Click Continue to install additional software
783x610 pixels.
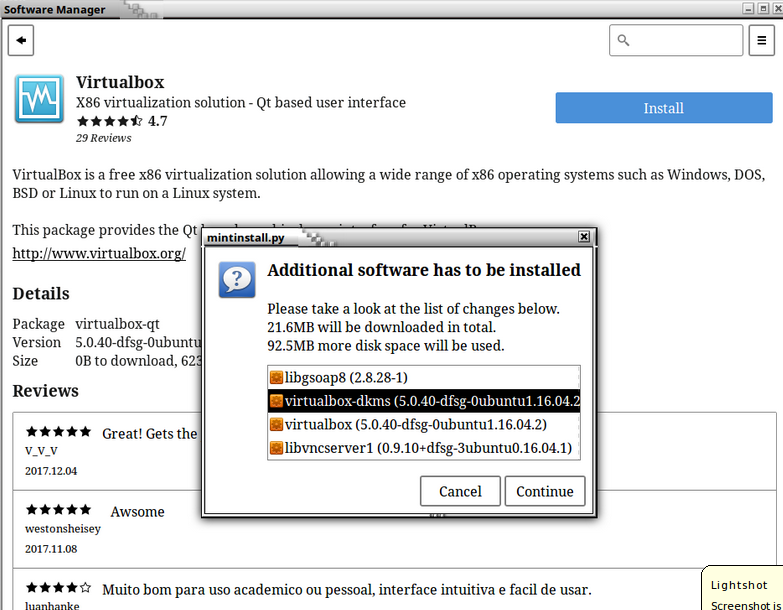click(x=545, y=491)
